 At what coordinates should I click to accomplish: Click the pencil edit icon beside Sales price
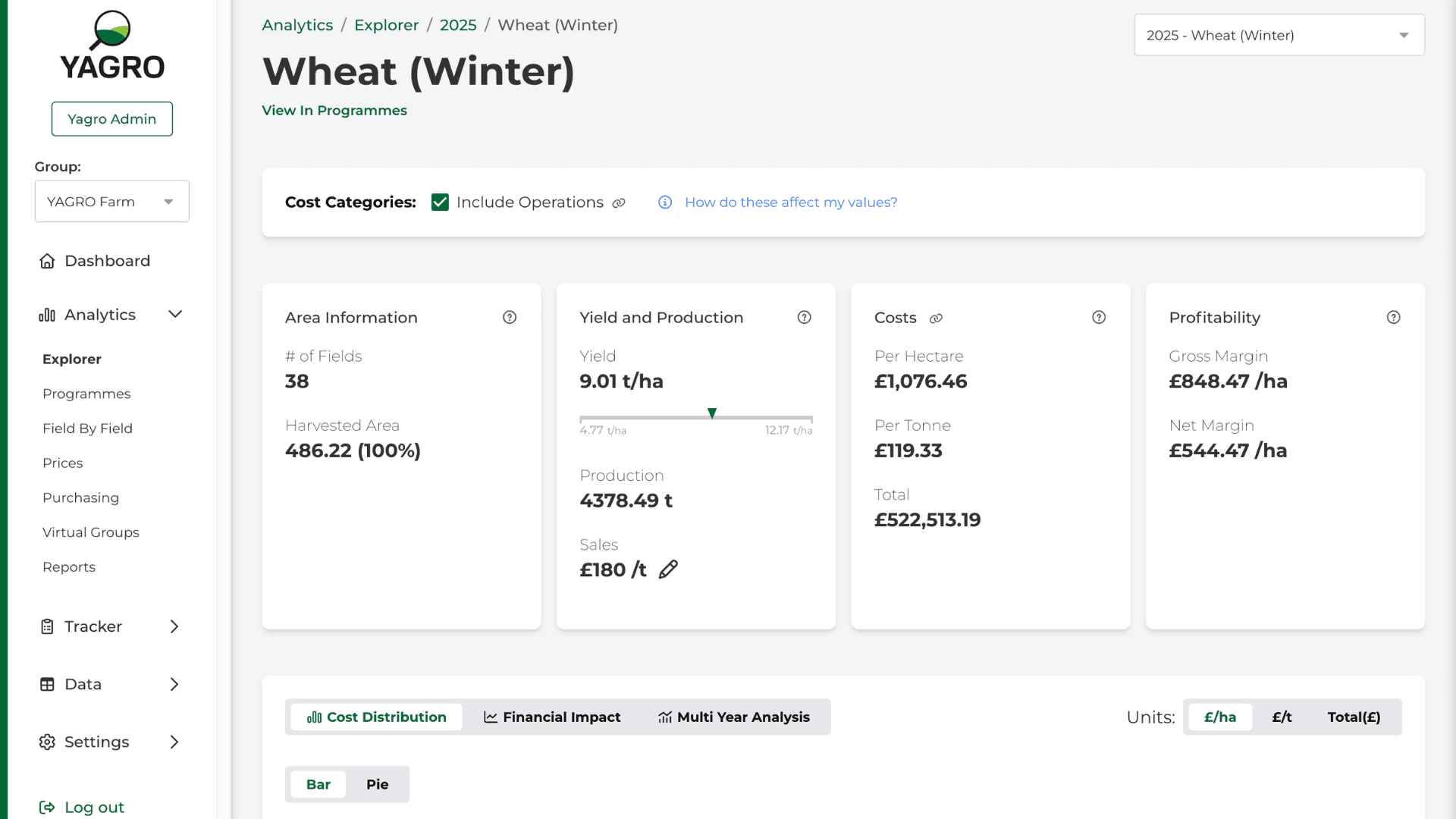[x=668, y=570]
